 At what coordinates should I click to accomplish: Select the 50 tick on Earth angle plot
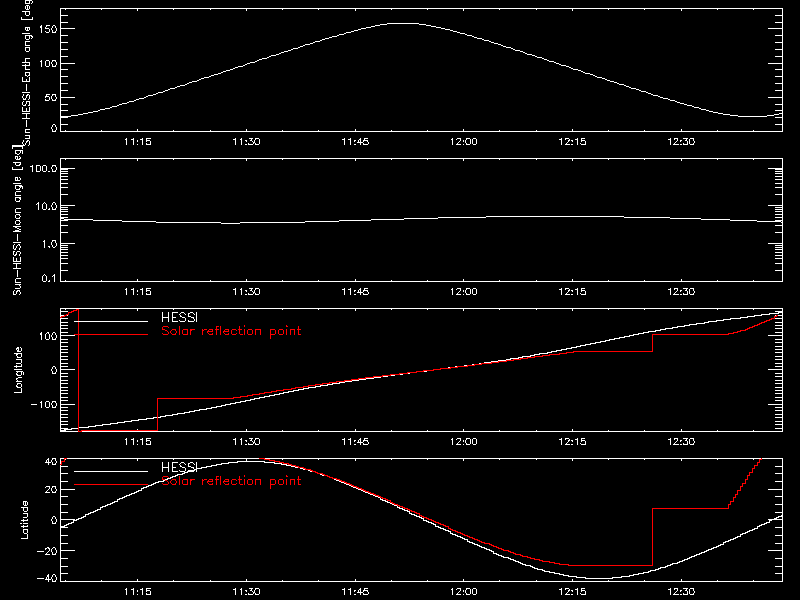tap(51, 97)
